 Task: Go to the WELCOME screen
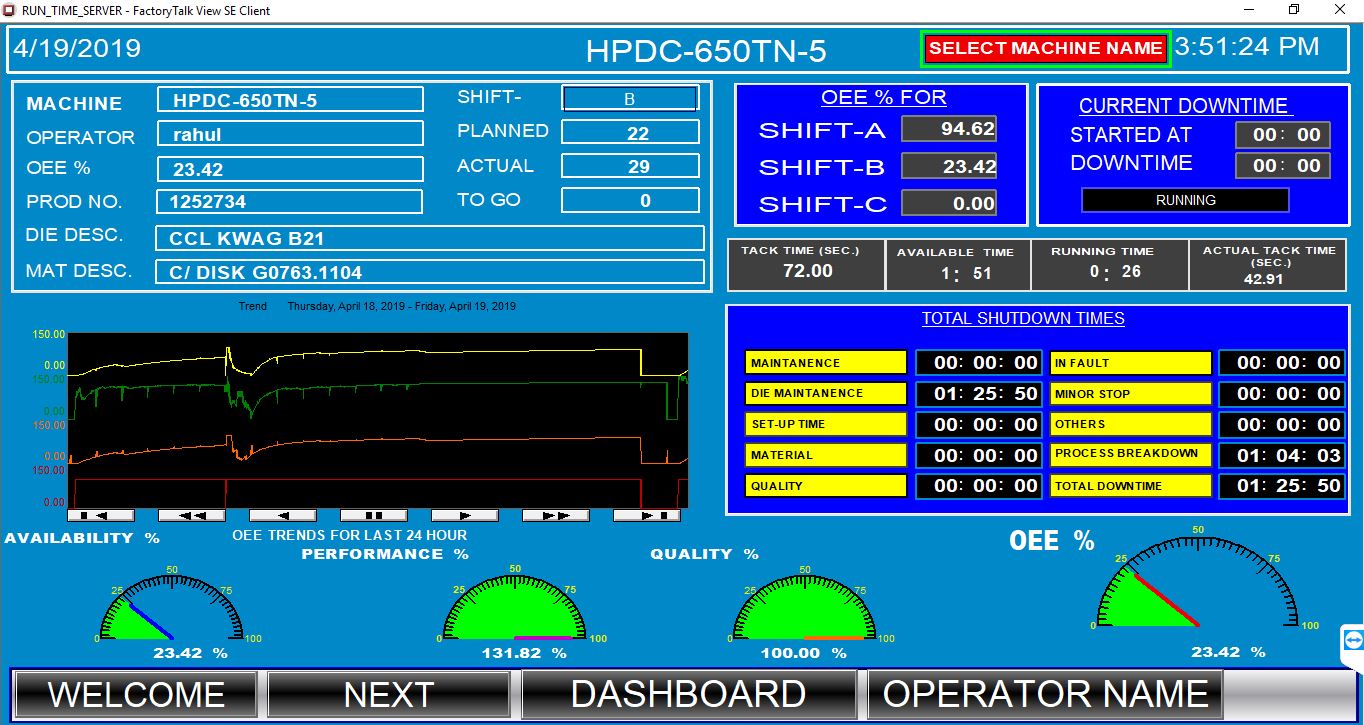136,692
